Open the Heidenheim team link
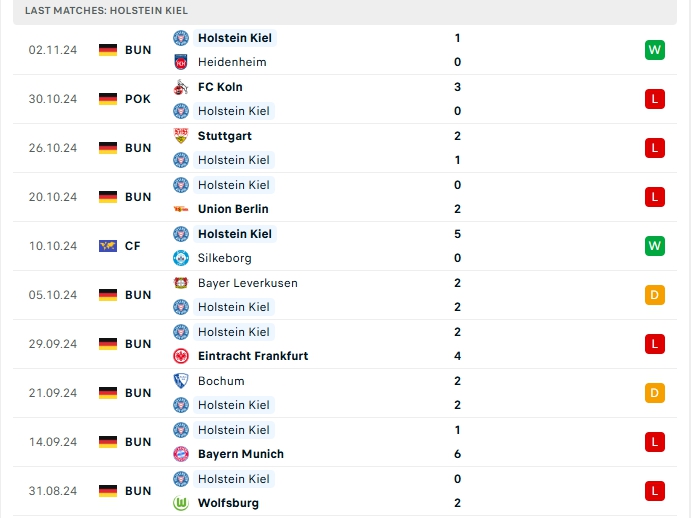The height and width of the screenshot is (518, 691). pos(231,62)
